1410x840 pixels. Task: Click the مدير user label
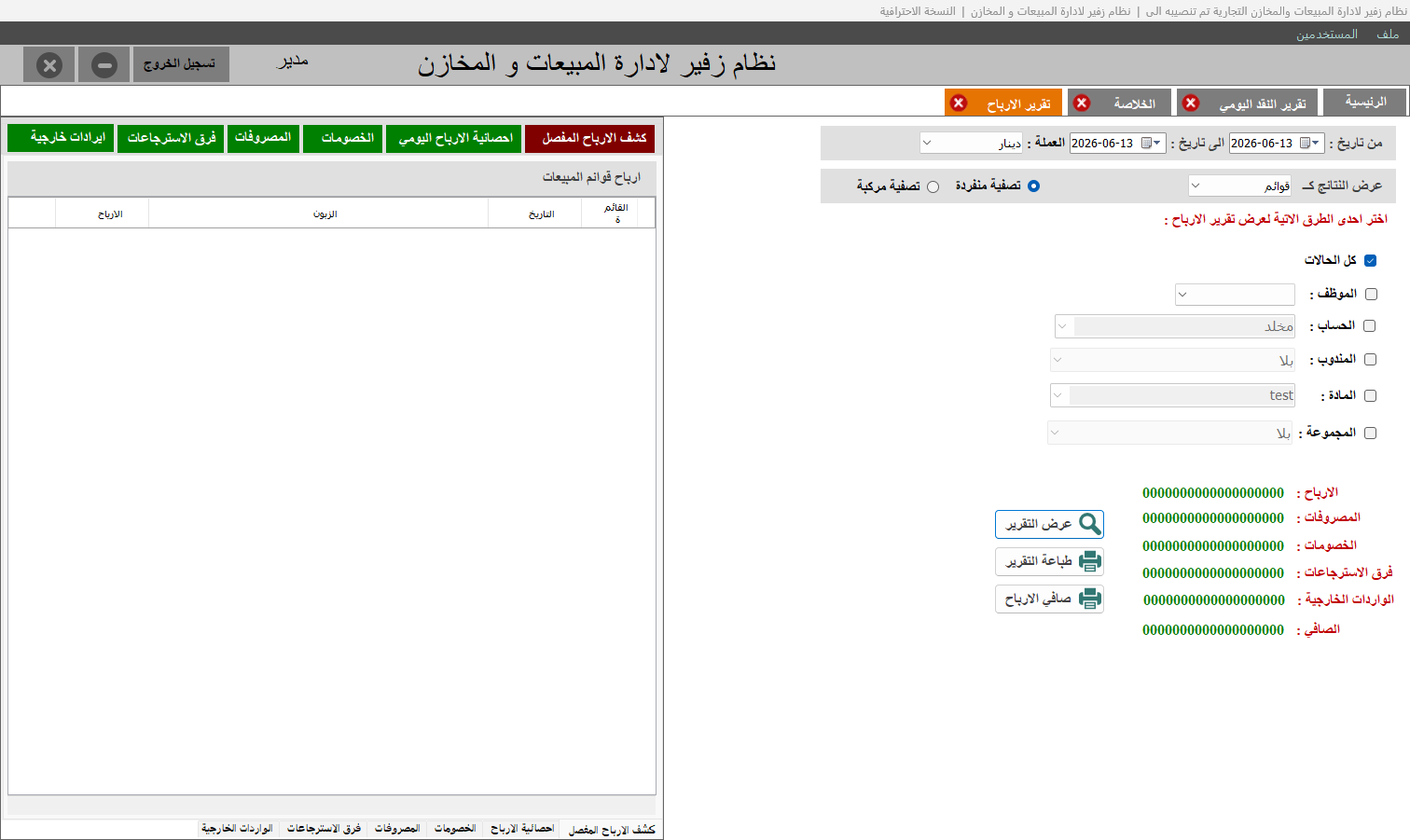pyautogui.click(x=293, y=62)
